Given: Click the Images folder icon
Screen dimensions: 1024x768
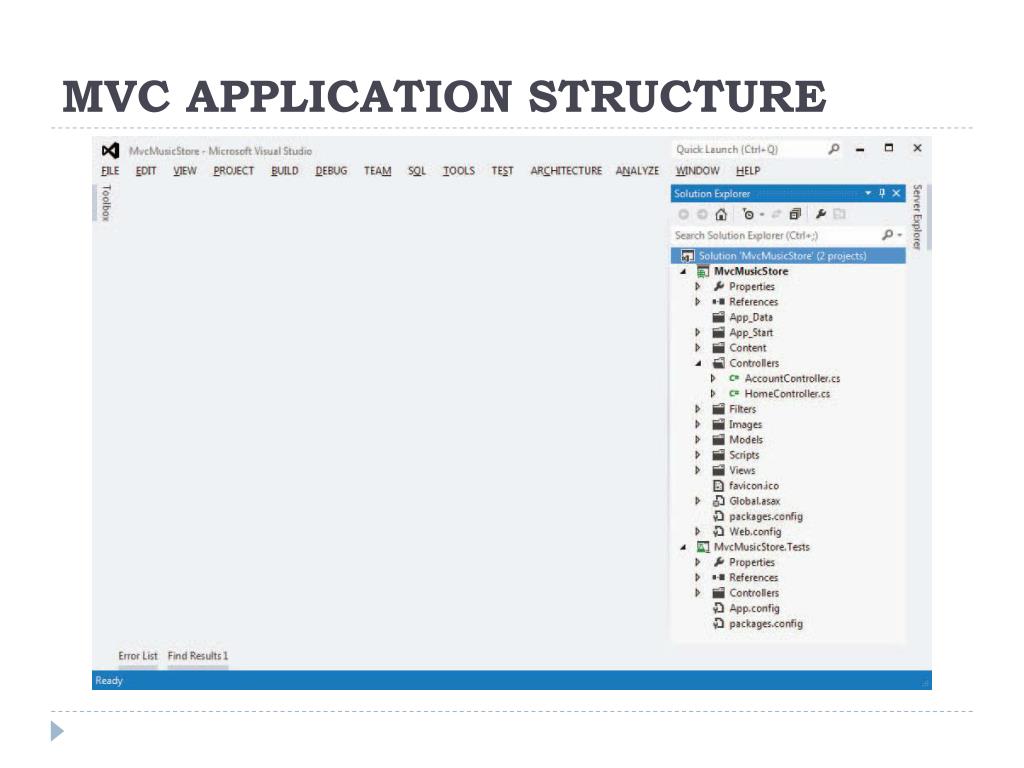Looking at the screenshot, I should point(718,424).
